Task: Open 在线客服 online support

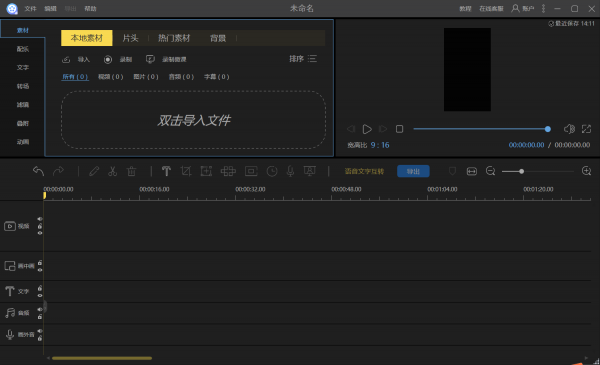Action: (x=491, y=8)
